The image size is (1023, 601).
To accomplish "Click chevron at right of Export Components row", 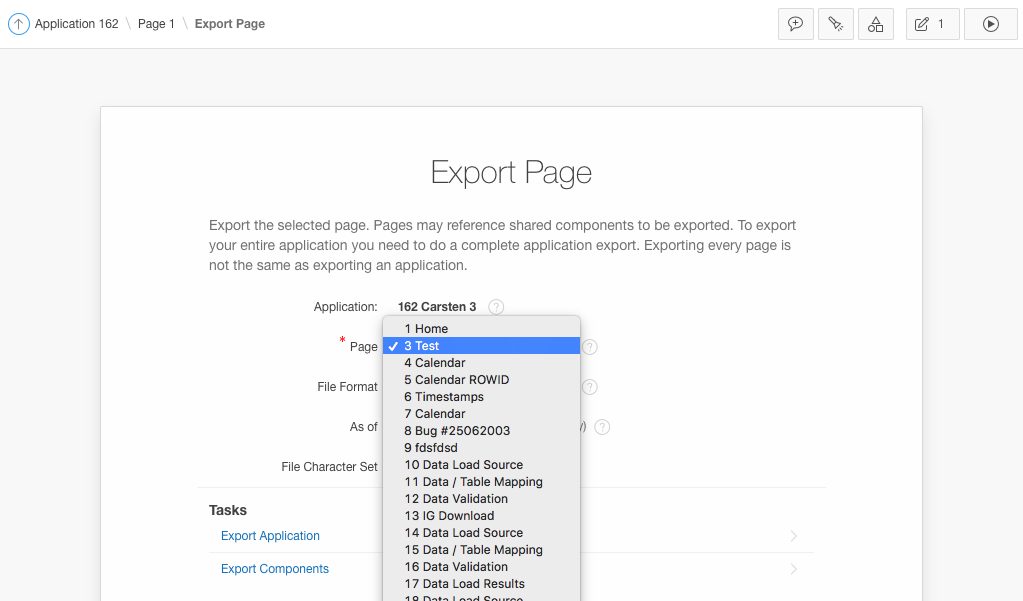I will point(793,569).
